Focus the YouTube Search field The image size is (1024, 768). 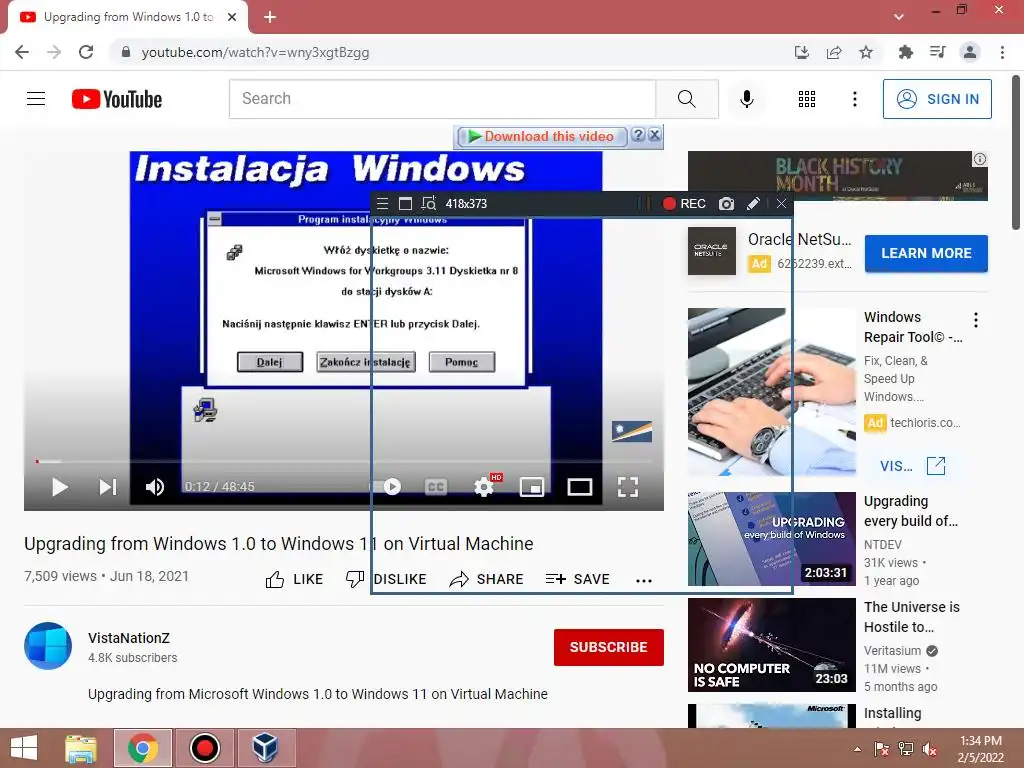point(443,99)
